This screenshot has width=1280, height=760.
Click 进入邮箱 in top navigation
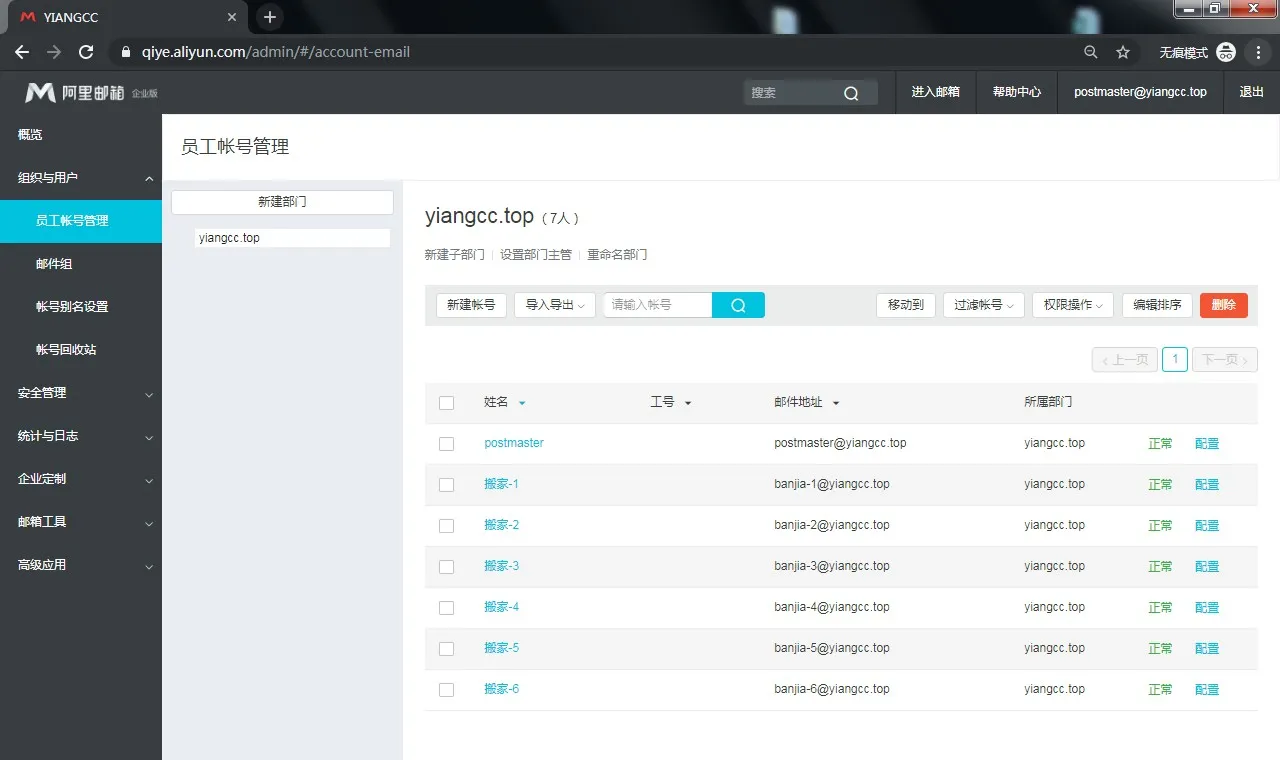coord(935,92)
